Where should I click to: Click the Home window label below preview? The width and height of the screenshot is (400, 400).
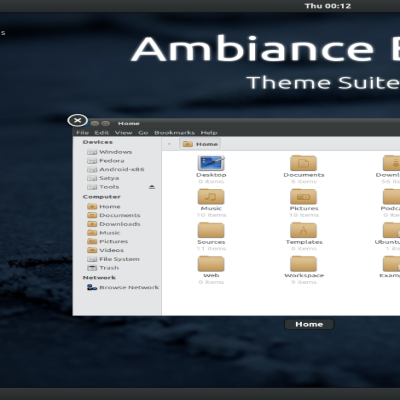[x=309, y=324]
